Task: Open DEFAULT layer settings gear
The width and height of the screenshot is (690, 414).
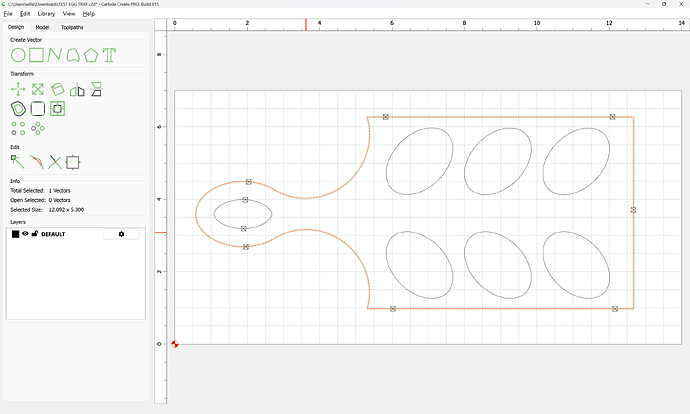Action: point(121,234)
